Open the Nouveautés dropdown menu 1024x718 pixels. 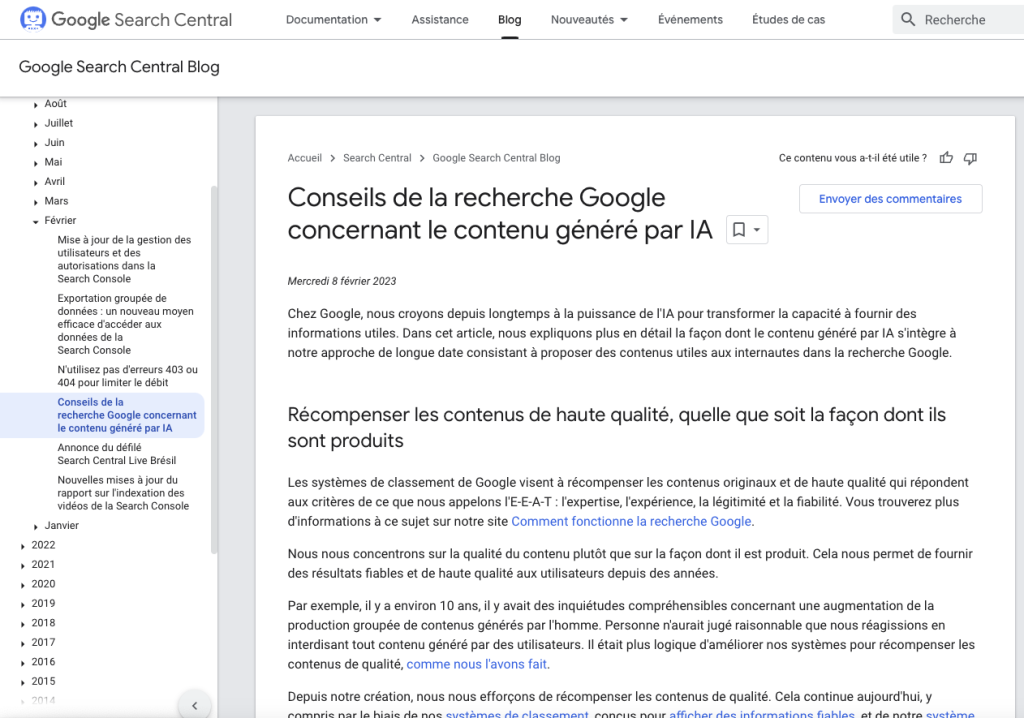click(x=589, y=20)
